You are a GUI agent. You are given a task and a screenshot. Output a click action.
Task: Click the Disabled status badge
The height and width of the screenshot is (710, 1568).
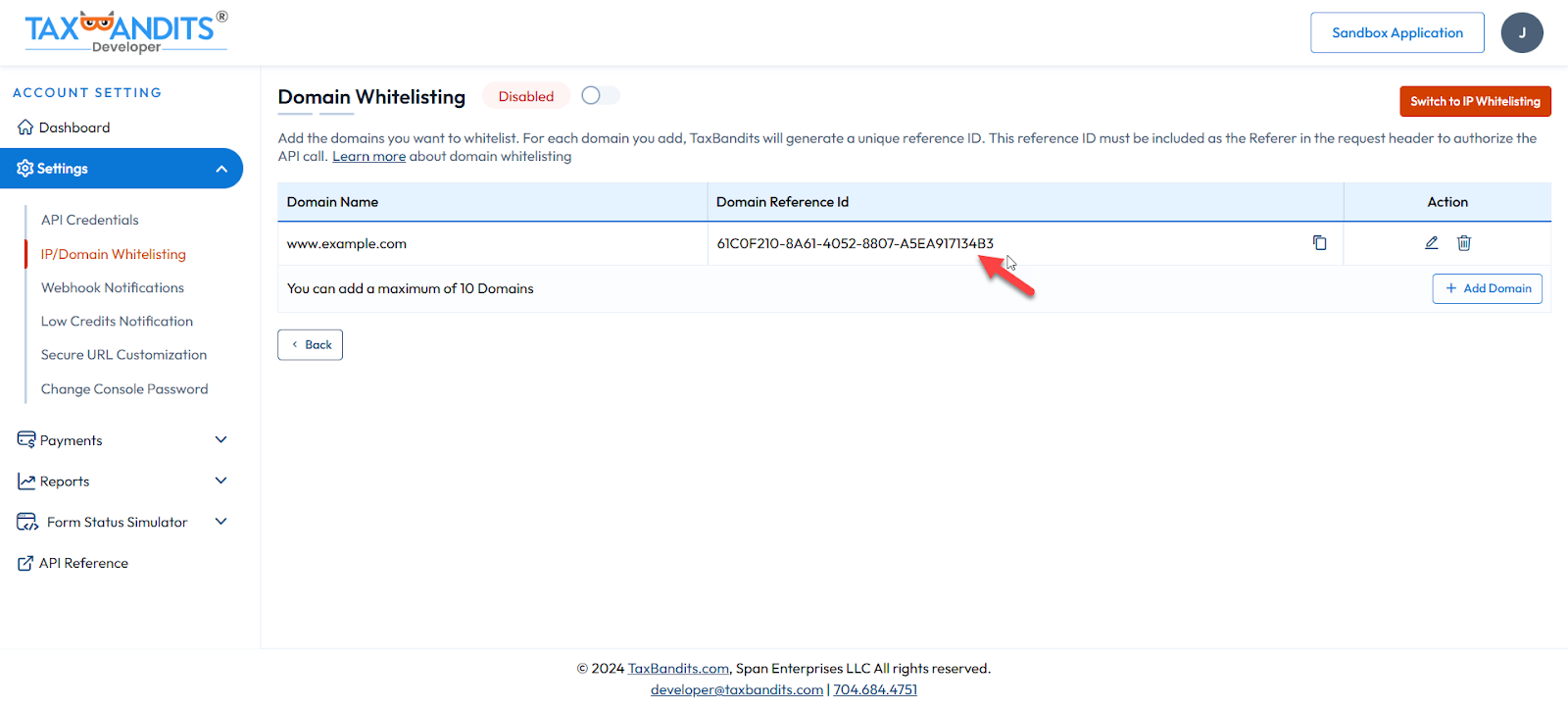526,96
